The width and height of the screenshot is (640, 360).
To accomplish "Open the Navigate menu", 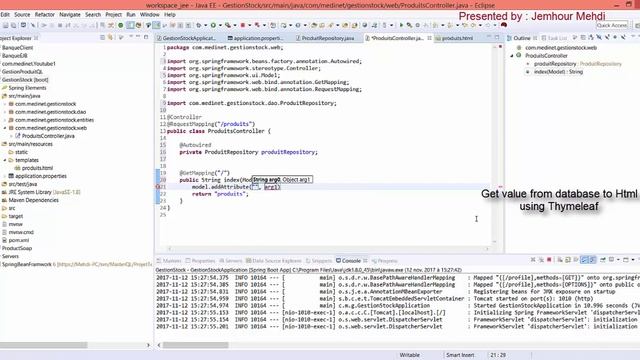I will [x=70, y=14].
